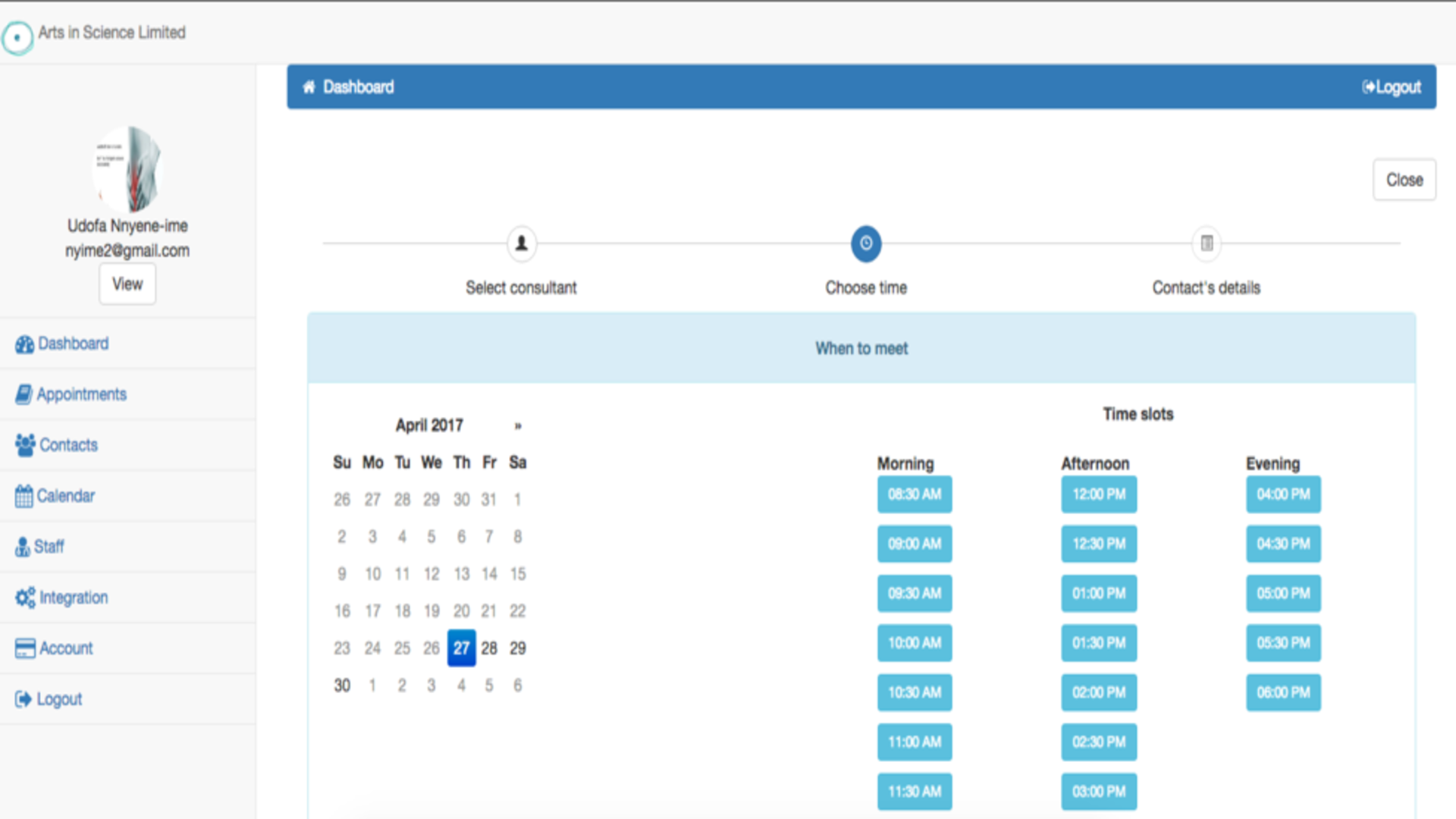The height and width of the screenshot is (819, 1456).
Task: Click the Dashboard speedometer icon in sidebar
Action: pyautogui.click(x=24, y=344)
